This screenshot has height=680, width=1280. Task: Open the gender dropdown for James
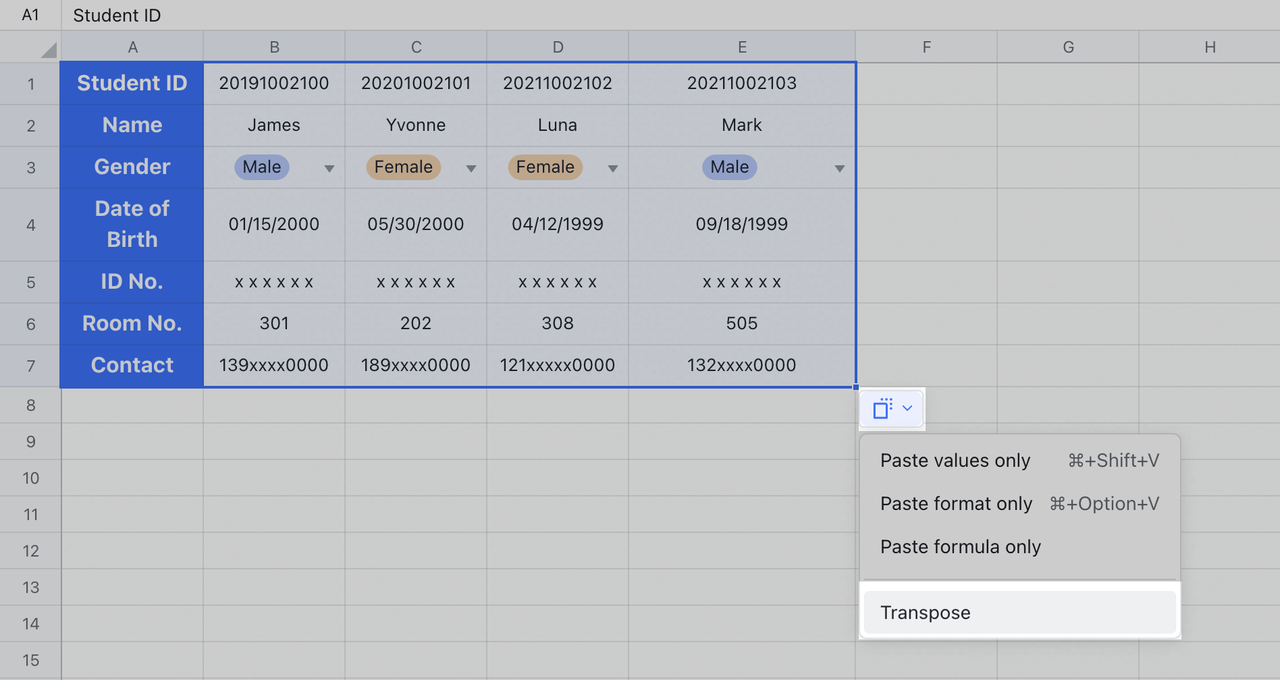(x=329, y=168)
